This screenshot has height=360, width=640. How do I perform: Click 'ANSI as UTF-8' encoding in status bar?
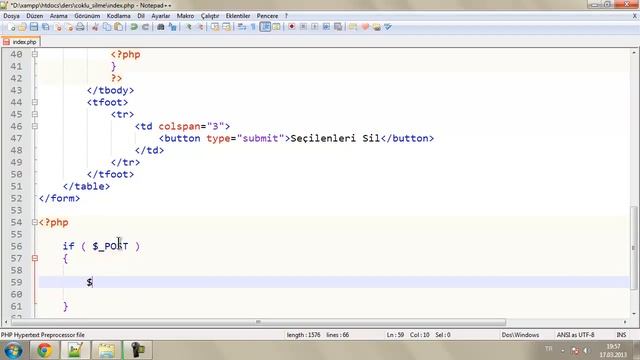[575, 335]
